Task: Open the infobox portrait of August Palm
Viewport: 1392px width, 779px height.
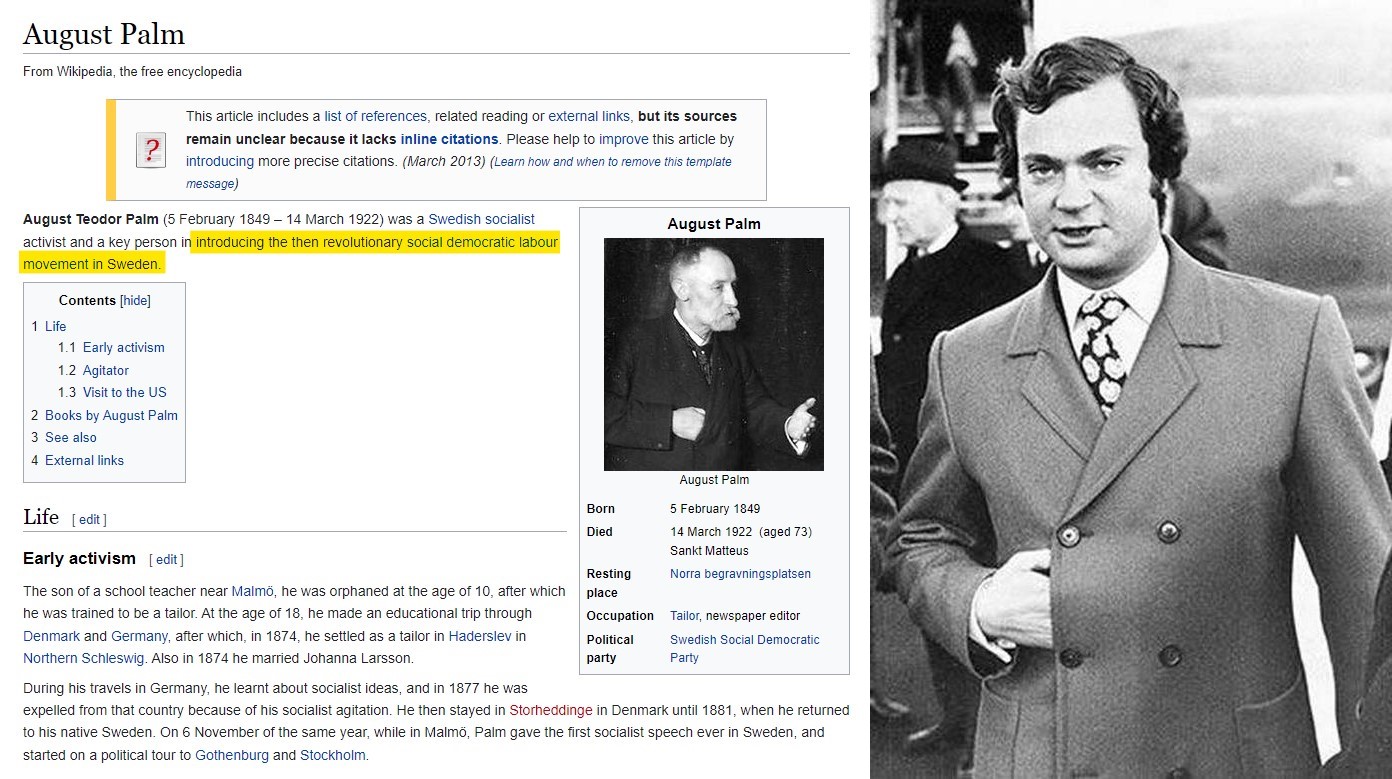Action: pos(714,354)
